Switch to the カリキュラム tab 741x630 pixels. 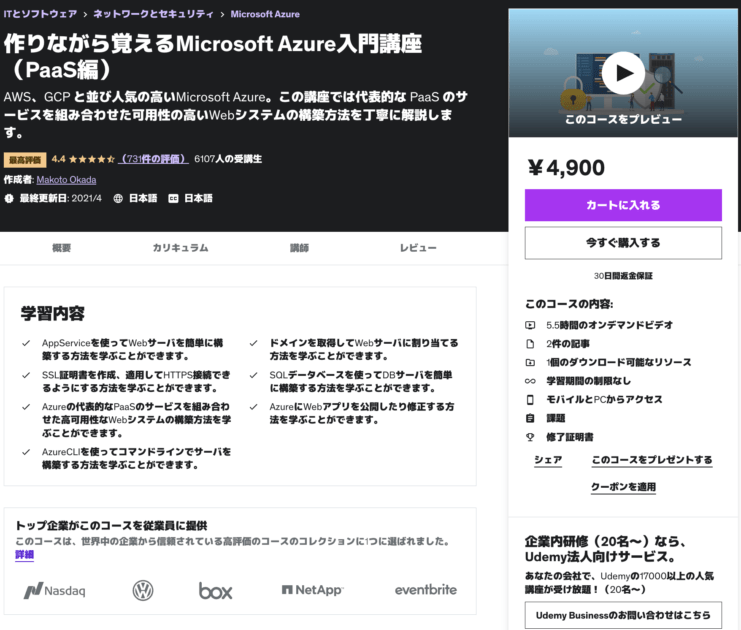pos(181,248)
